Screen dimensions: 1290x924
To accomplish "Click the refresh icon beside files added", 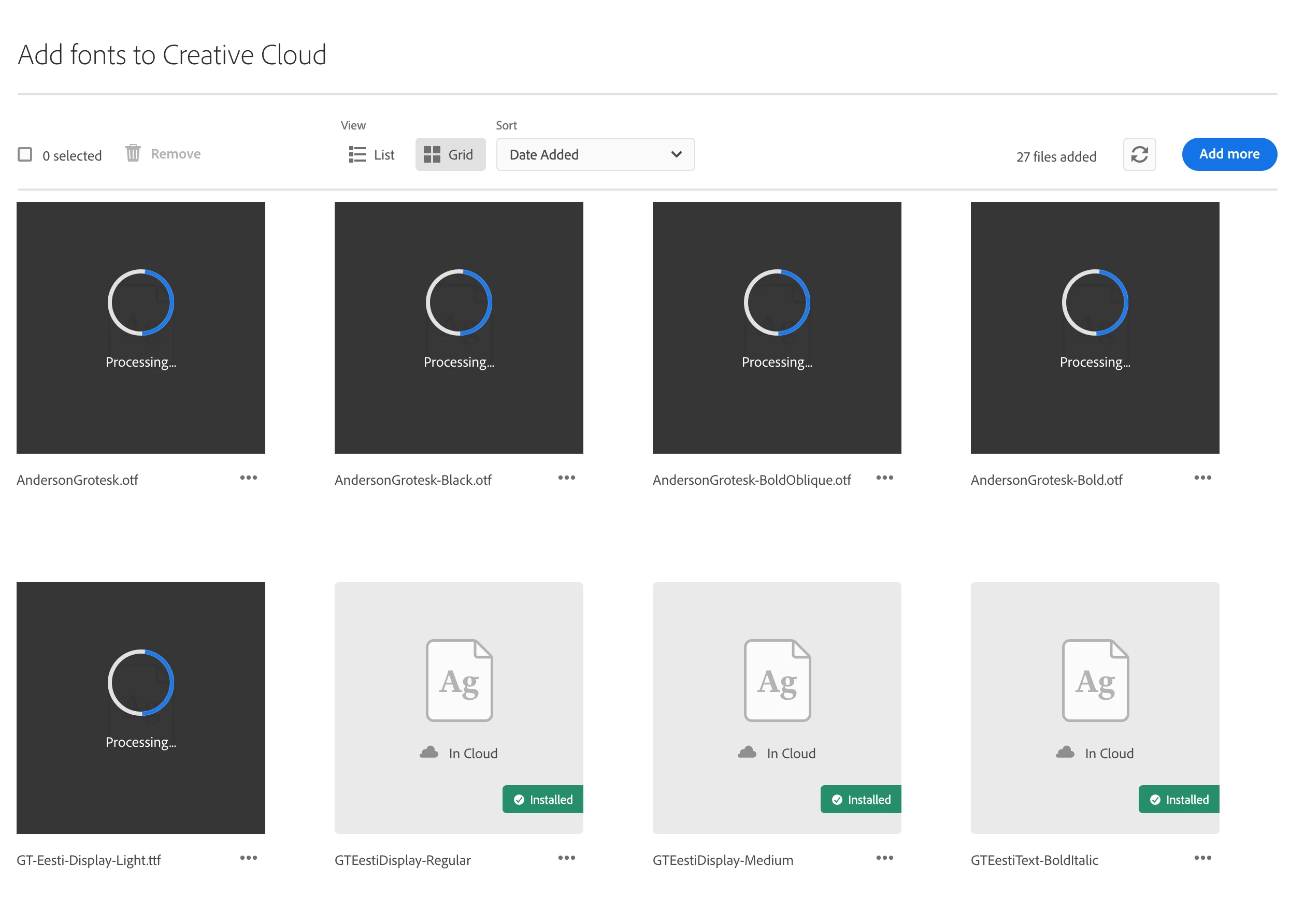I will 1139,154.
